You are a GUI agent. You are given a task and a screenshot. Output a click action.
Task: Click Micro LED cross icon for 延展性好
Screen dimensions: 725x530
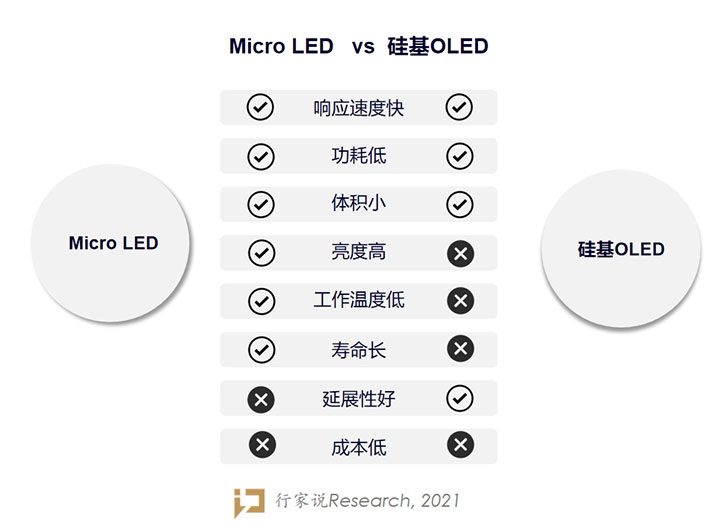261,400
